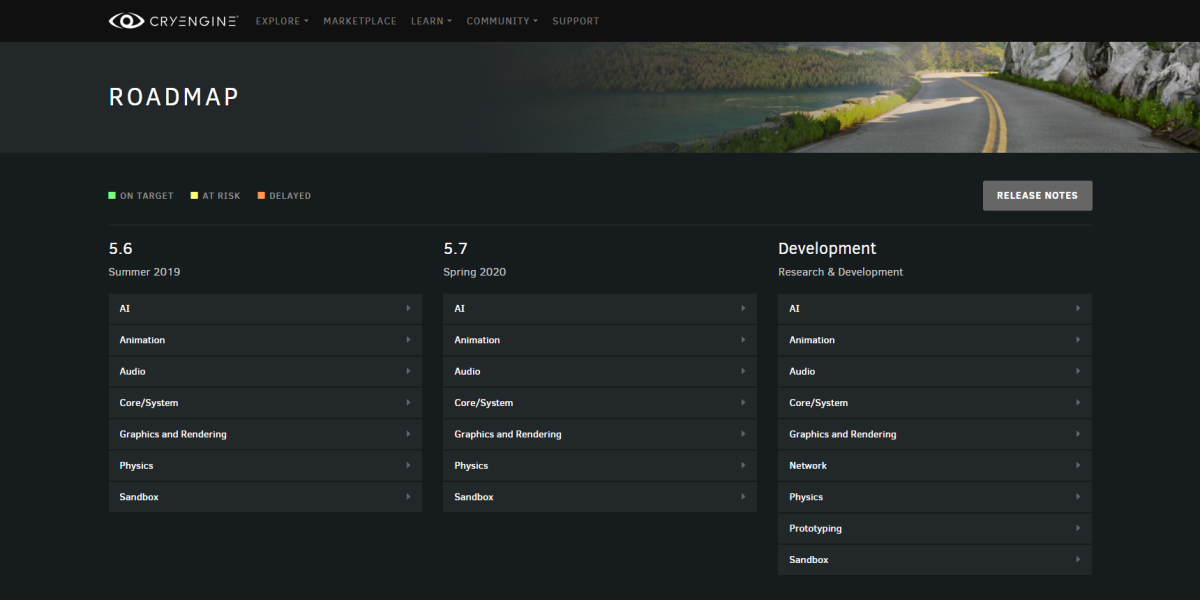This screenshot has width=1200, height=600.
Task: Open the Explore dropdown menu
Action: point(281,21)
